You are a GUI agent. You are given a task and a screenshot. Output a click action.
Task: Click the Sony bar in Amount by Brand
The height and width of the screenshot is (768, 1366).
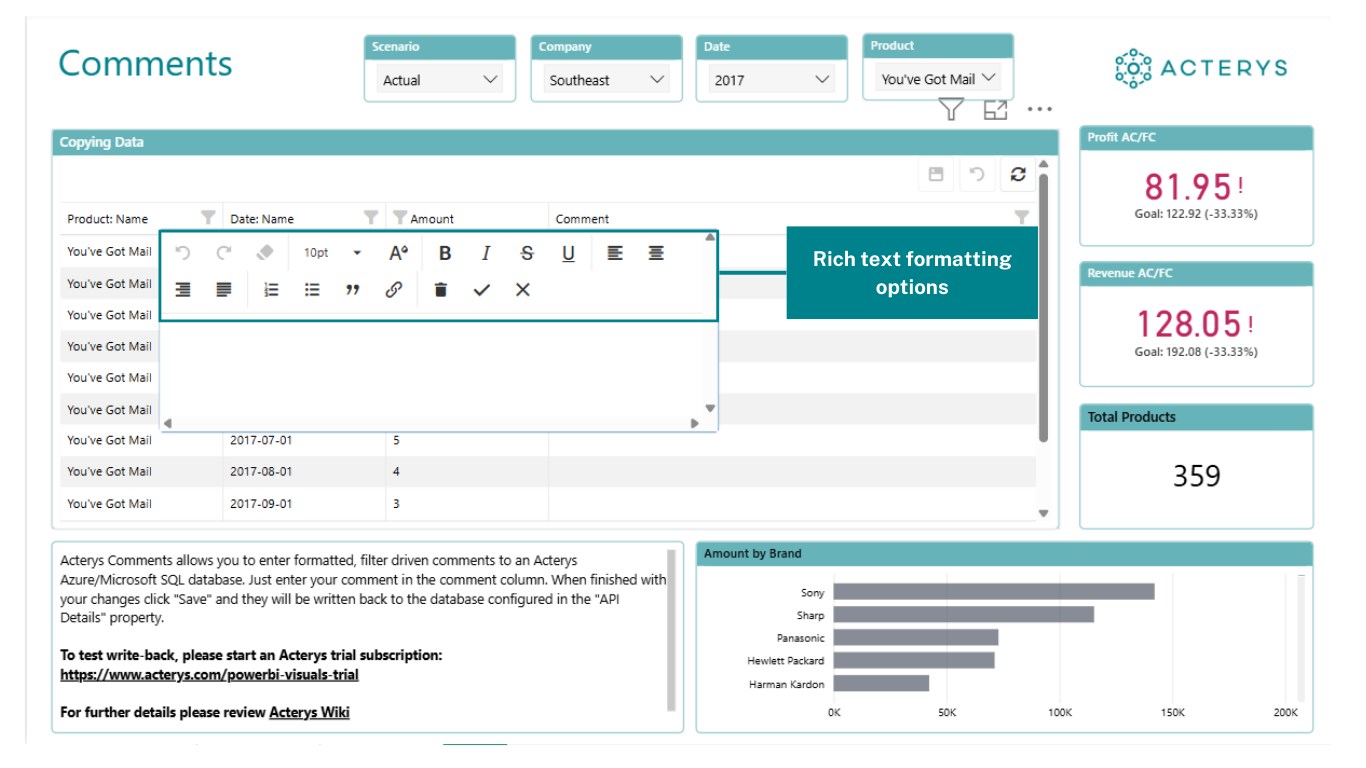[x=994, y=592]
